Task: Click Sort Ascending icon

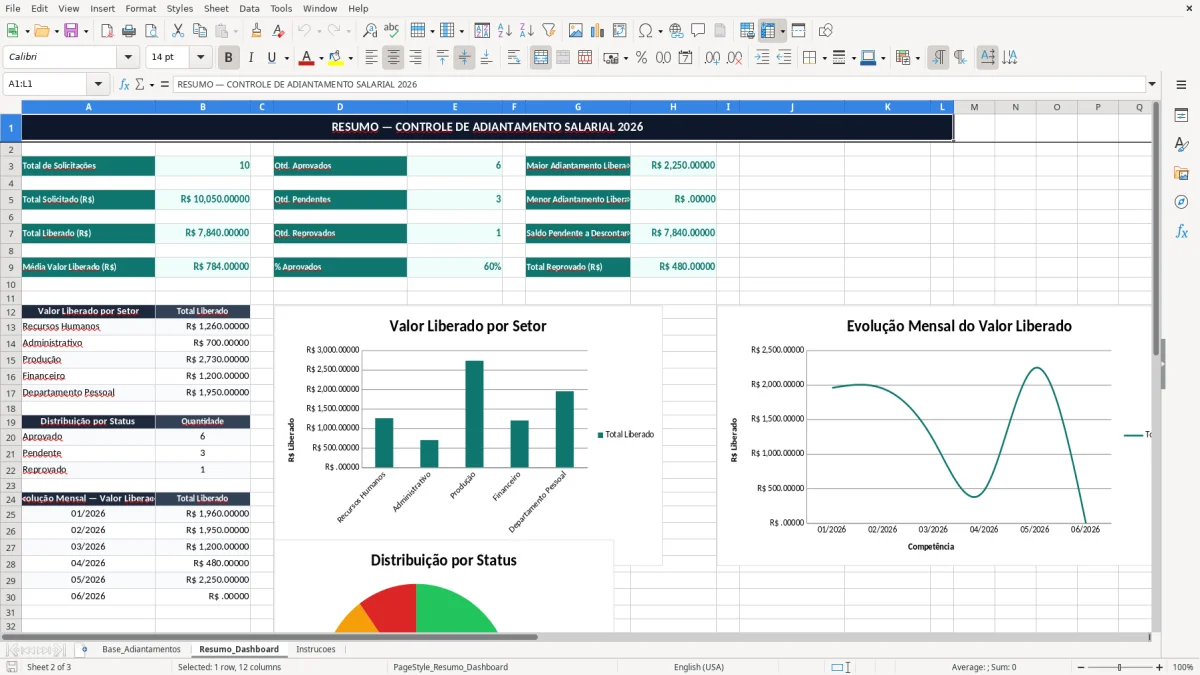Action: (x=505, y=31)
